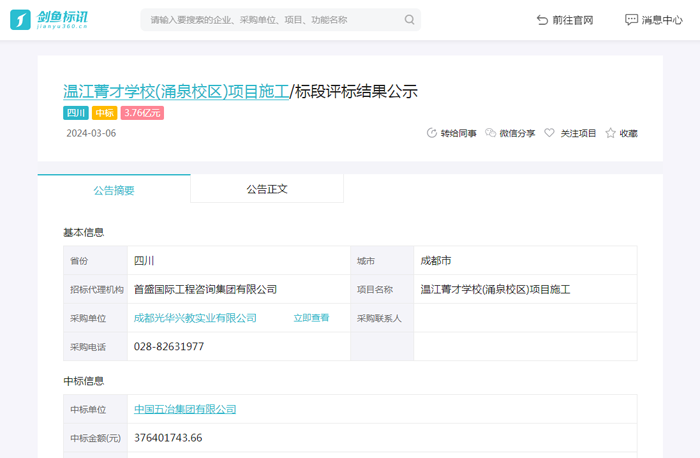Click 微信分享 label
The image size is (700, 458).
(x=517, y=133)
